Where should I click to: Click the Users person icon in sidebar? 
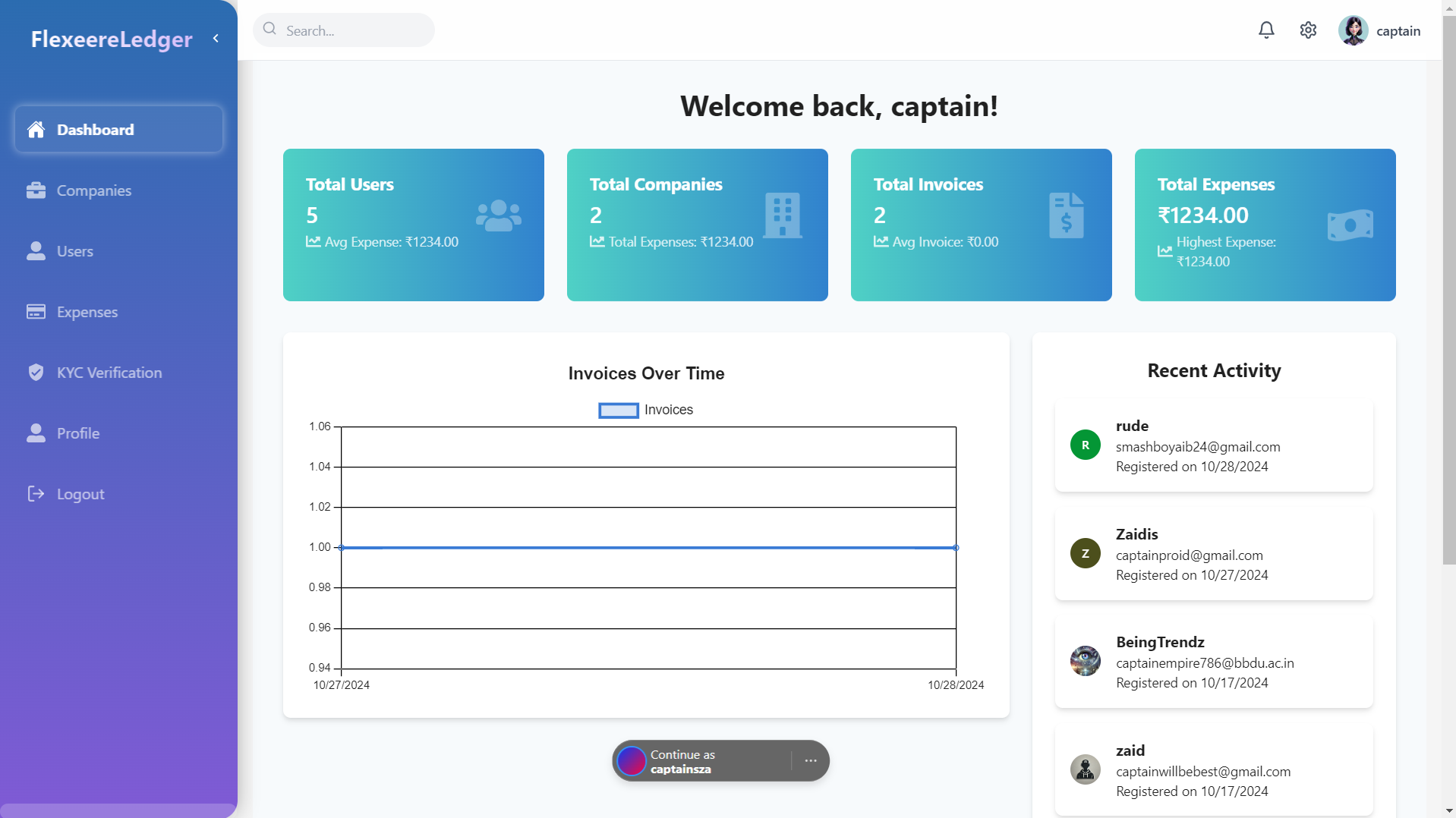pyautogui.click(x=36, y=251)
